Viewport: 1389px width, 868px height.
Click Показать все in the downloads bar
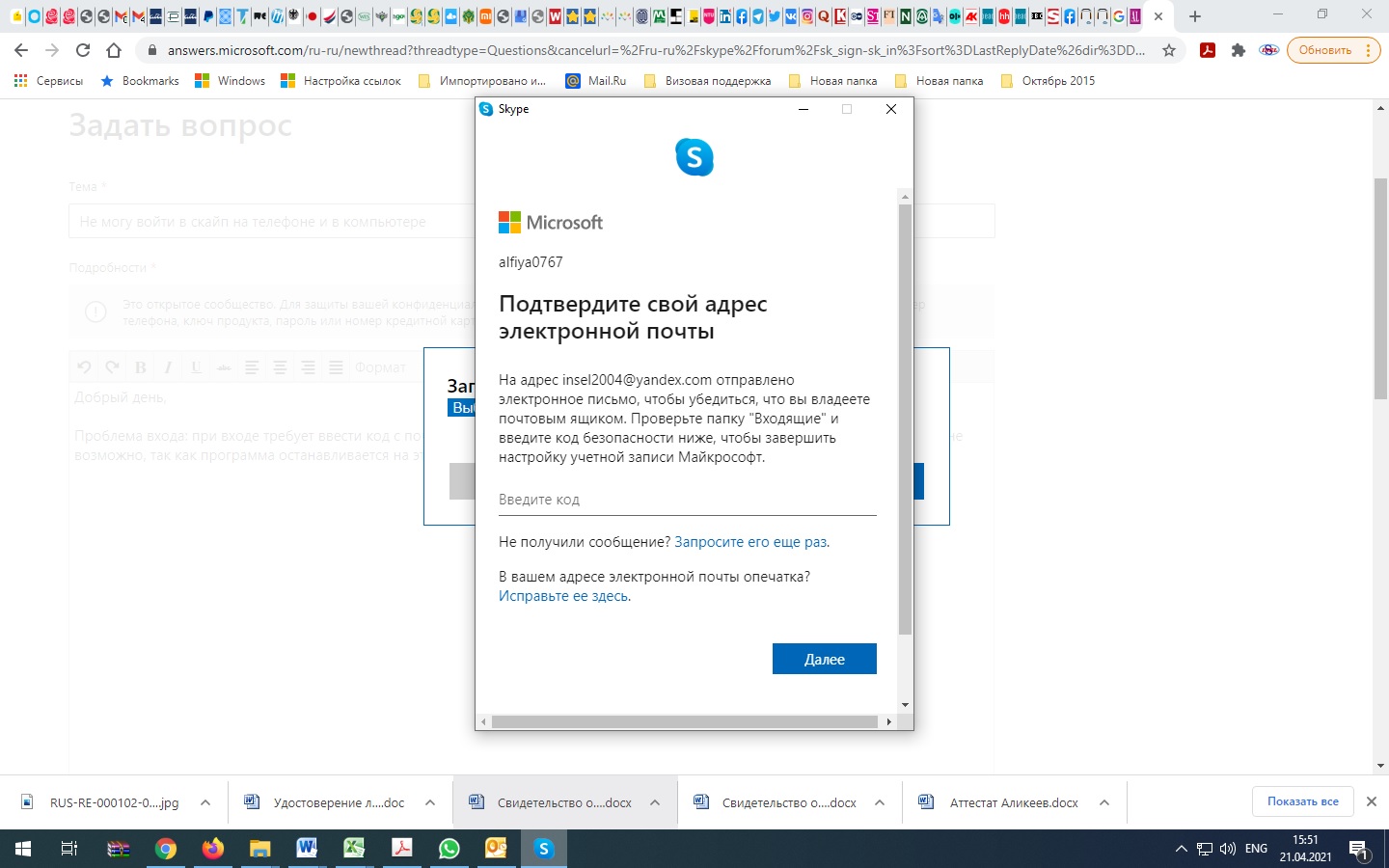point(1303,801)
